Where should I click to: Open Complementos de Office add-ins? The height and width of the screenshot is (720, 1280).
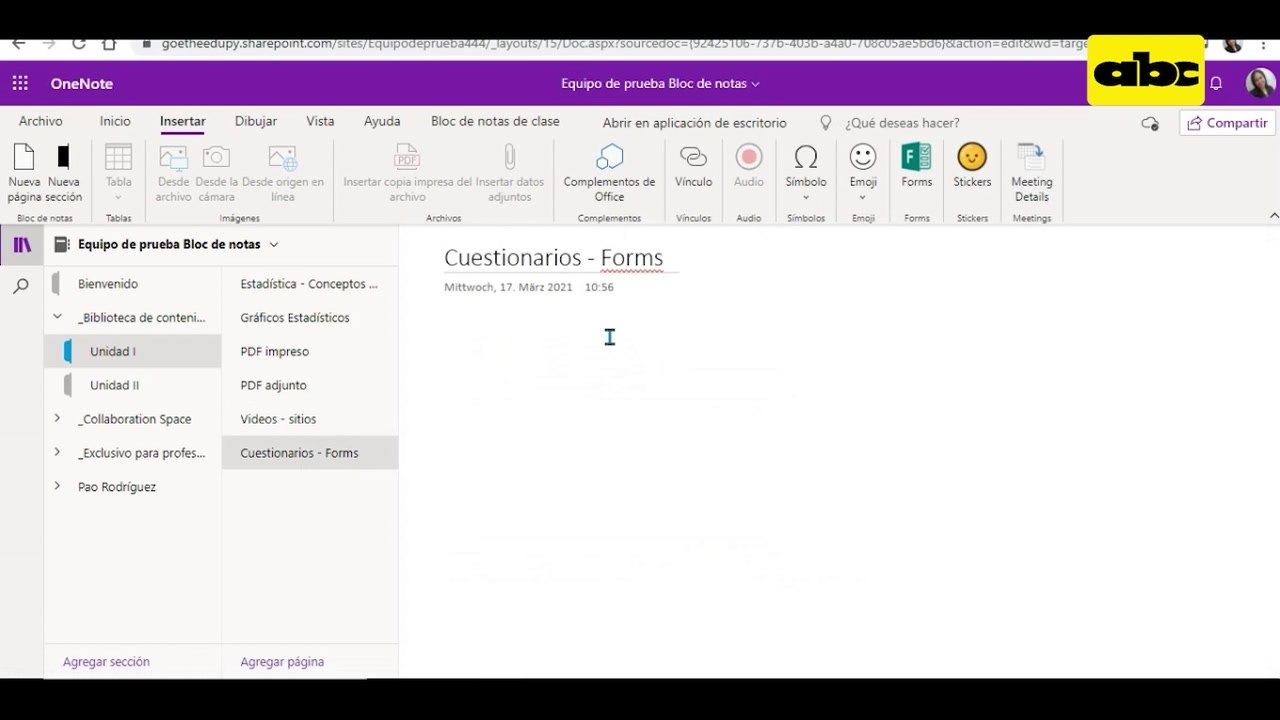pyautogui.click(x=609, y=172)
